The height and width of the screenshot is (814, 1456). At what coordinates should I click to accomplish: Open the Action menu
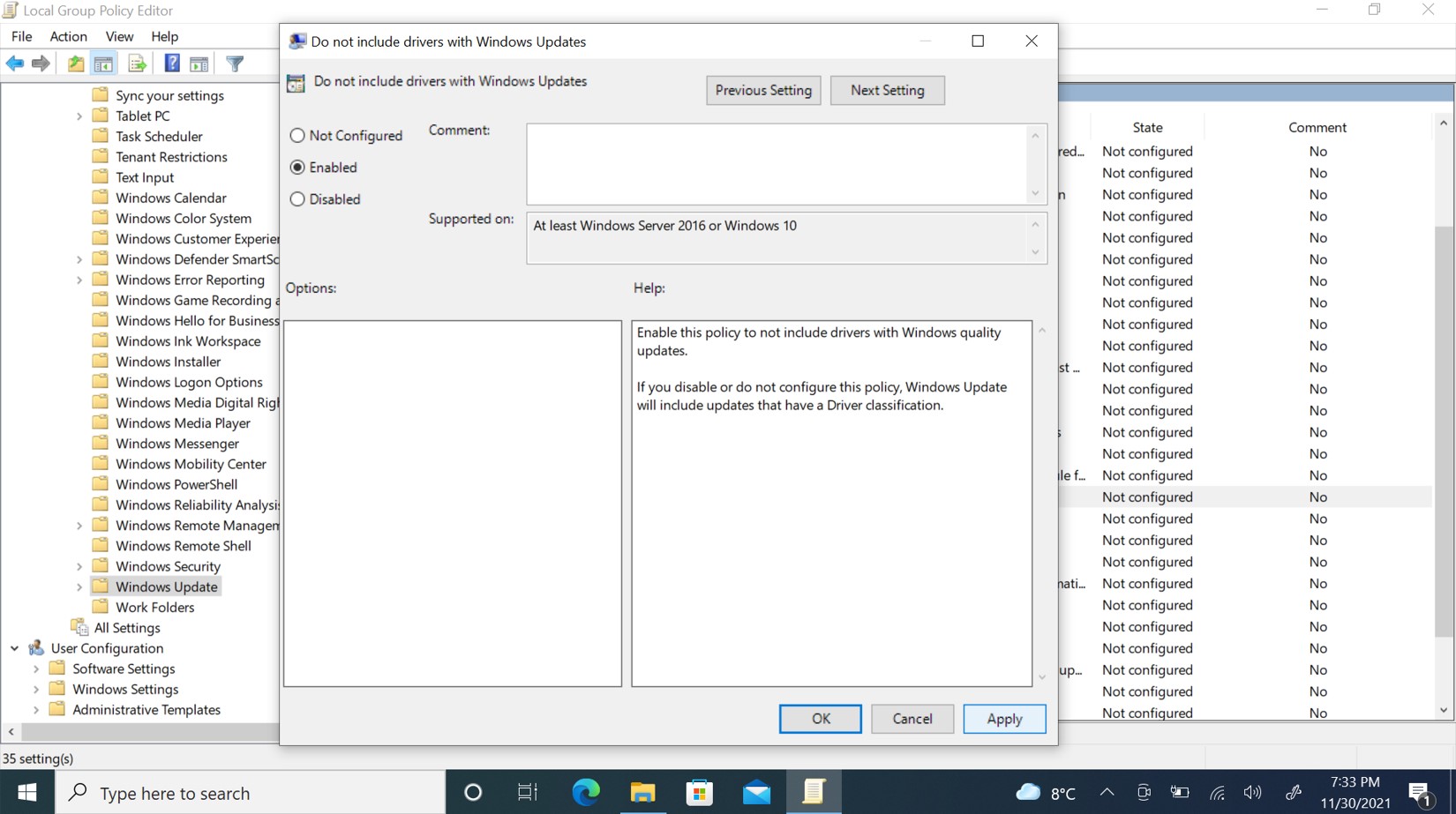(68, 36)
